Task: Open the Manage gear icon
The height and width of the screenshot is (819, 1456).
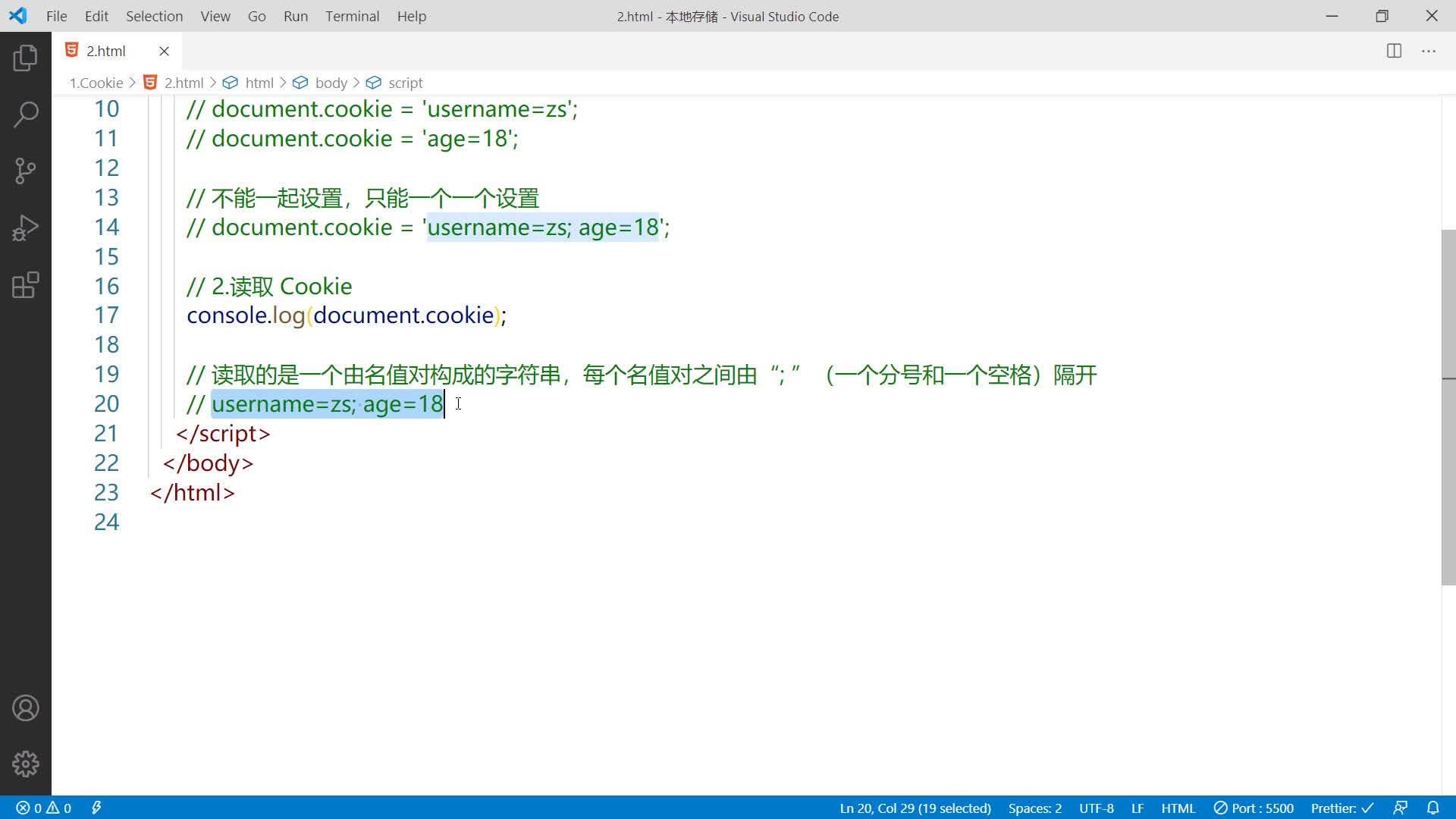Action: pyautogui.click(x=25, y=764)
